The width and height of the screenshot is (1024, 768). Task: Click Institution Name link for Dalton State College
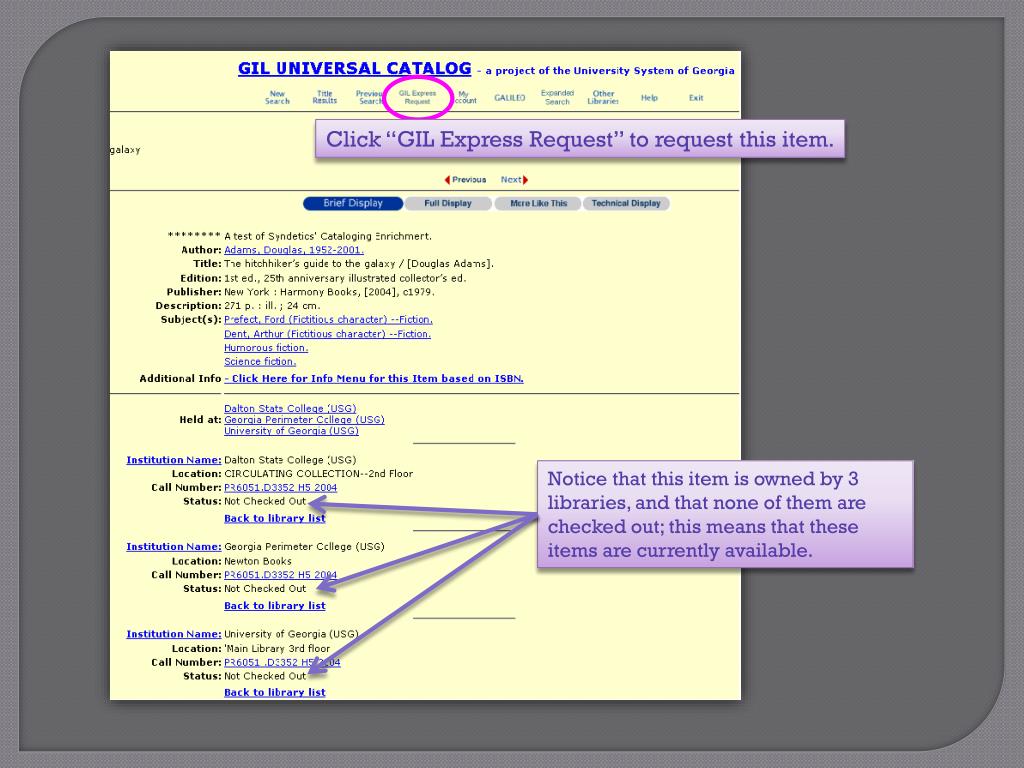174,460
